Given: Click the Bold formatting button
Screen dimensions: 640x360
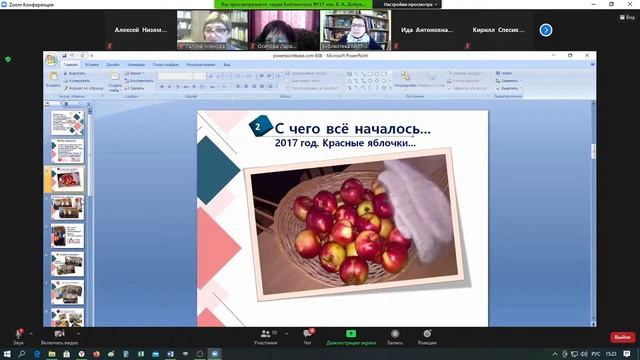Looking at the screenshot, I should coord(162,87).
